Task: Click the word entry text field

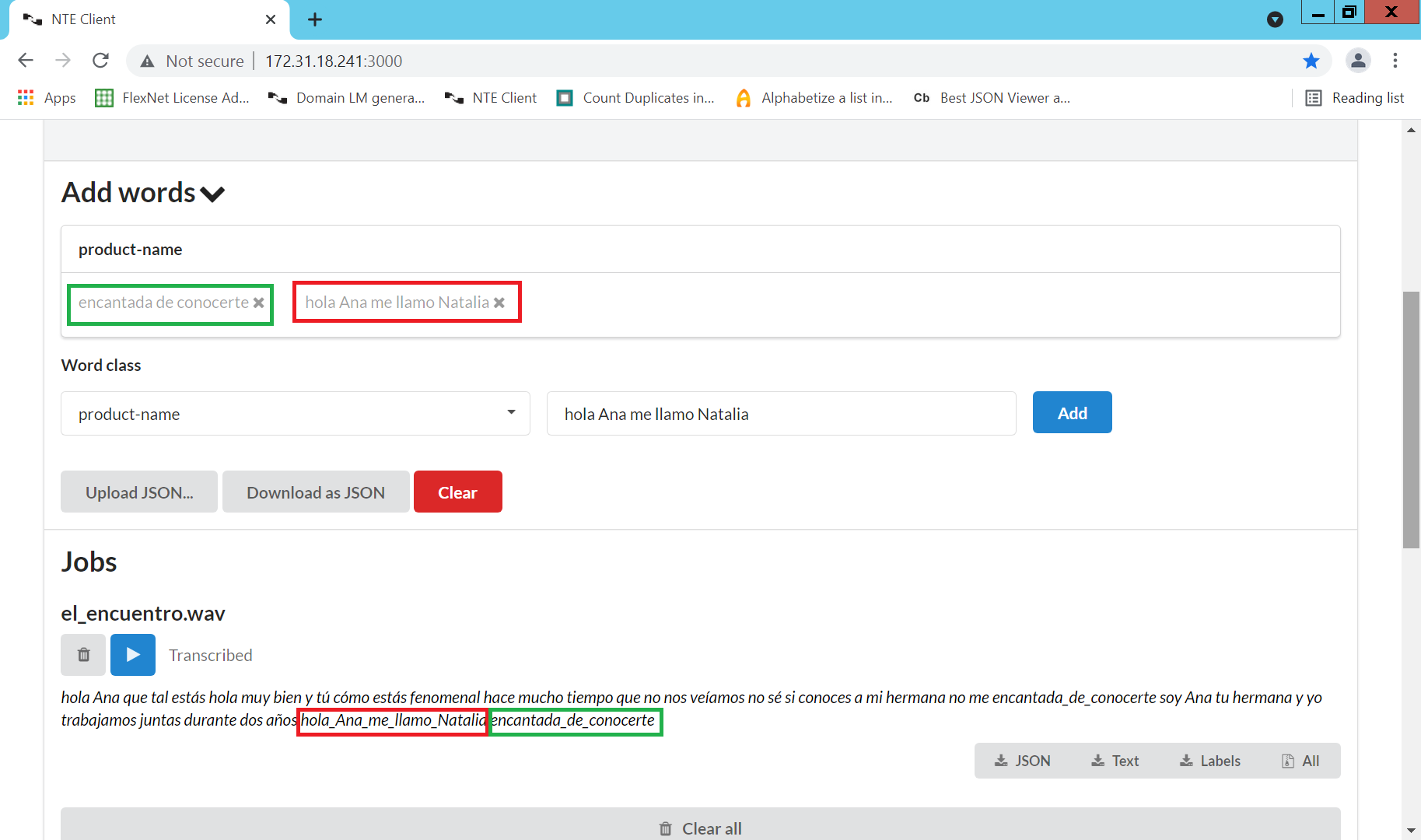Action: pos(781,414)
